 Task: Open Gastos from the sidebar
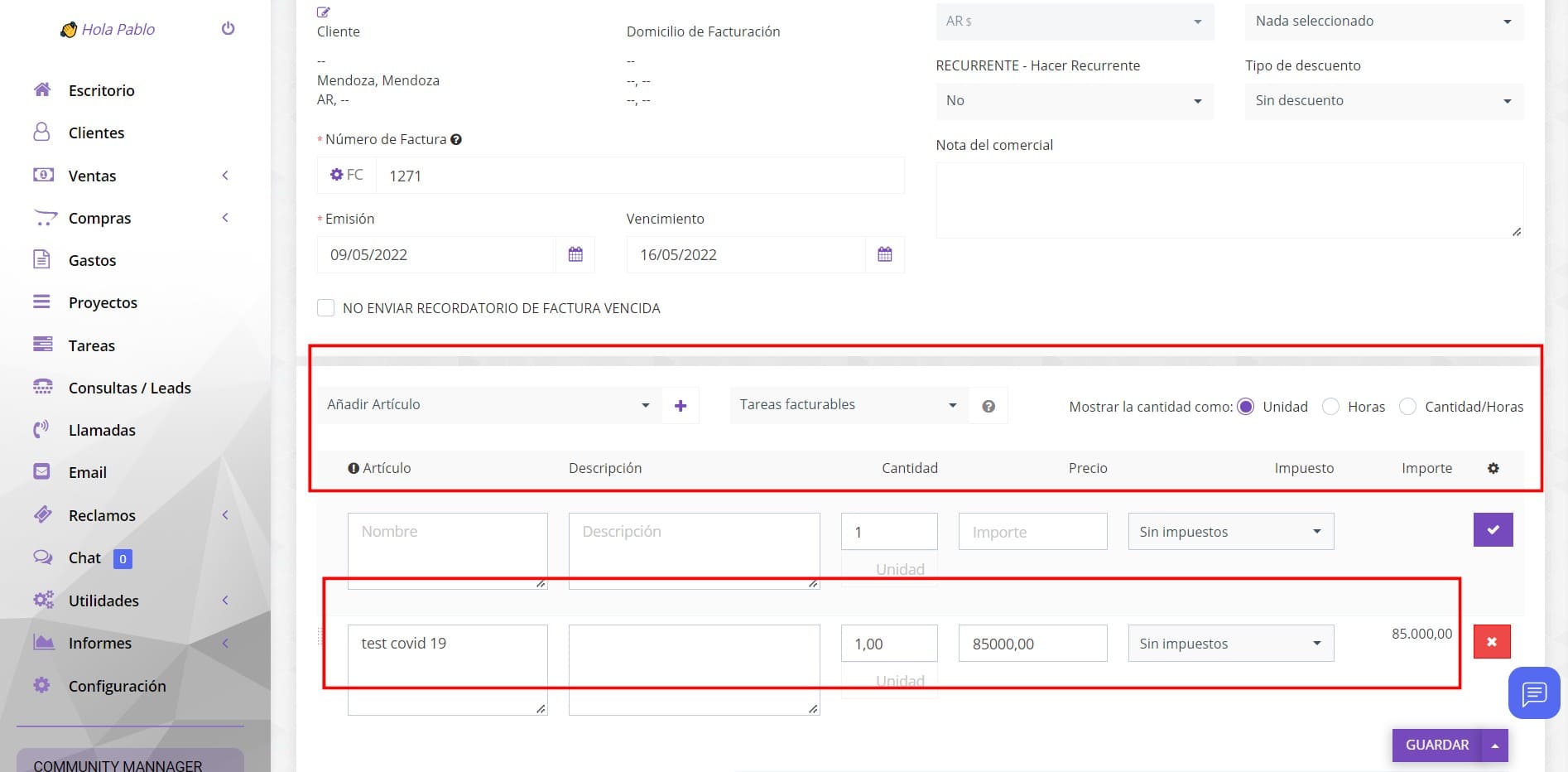pyautogui.click(x=92, y=260)
